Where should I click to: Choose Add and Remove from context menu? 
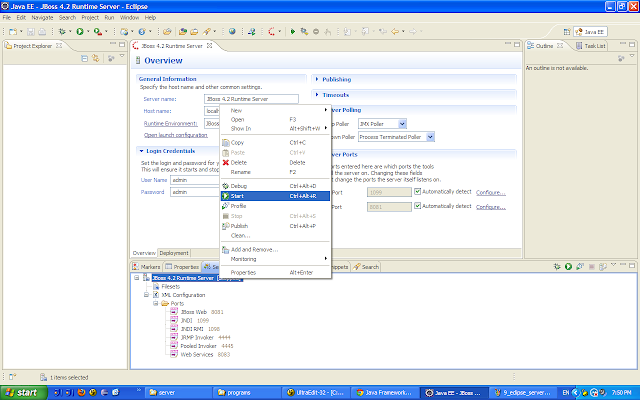pyautogui.click(x=275, y=249)
